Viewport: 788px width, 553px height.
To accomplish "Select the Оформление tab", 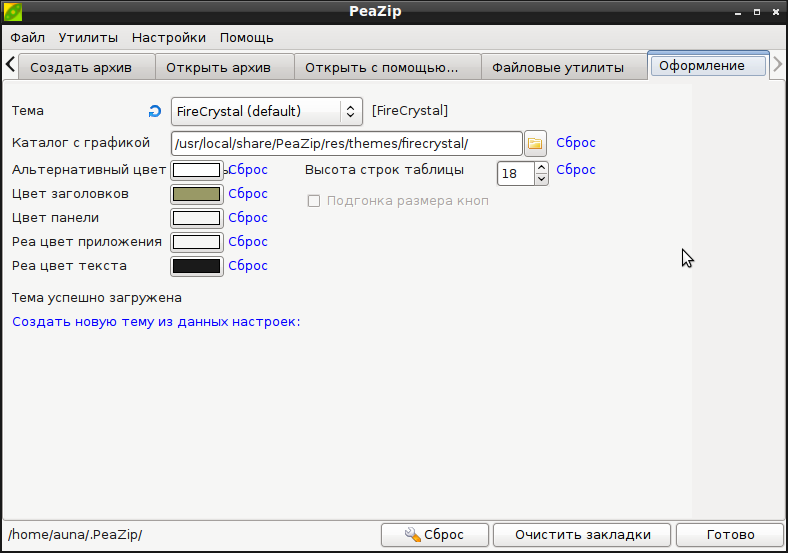I will [x=708, y=66].
